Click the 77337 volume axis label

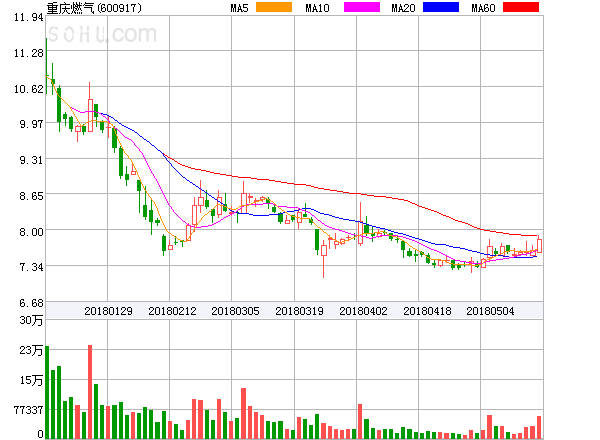click(x=29, y=410)
